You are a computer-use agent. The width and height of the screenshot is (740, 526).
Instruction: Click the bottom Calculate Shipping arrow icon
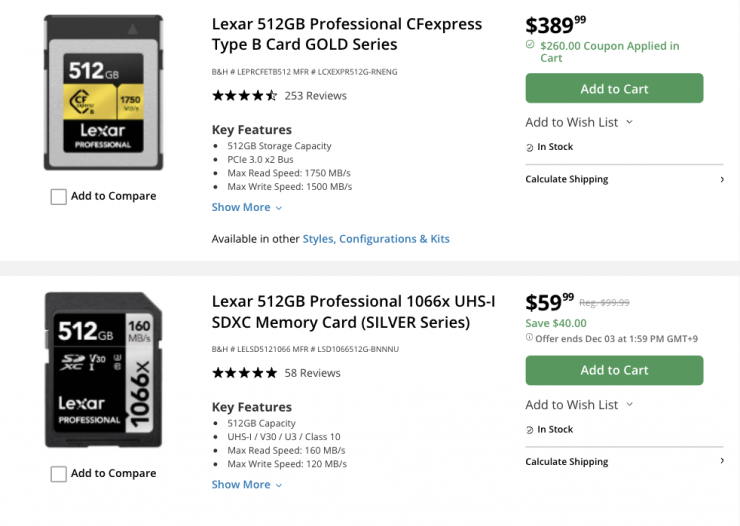click(722, 461)
